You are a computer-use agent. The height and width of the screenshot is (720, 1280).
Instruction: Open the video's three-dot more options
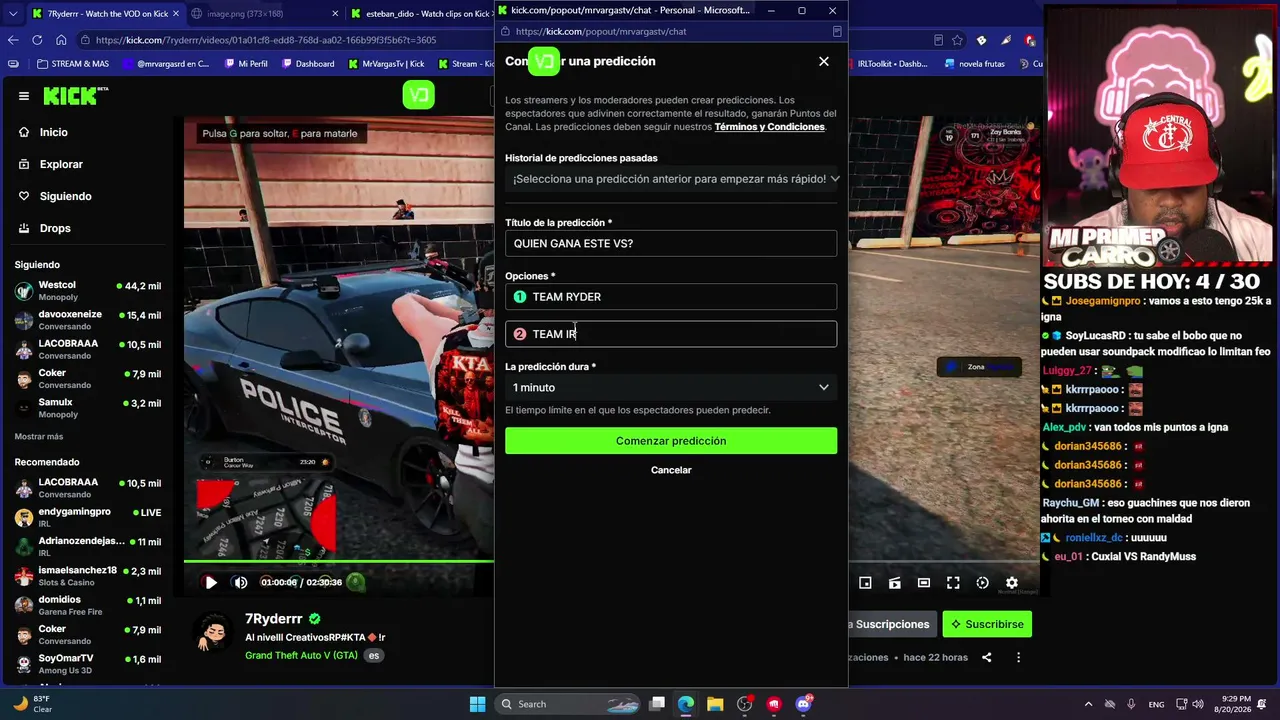[x=1018, y=657]
